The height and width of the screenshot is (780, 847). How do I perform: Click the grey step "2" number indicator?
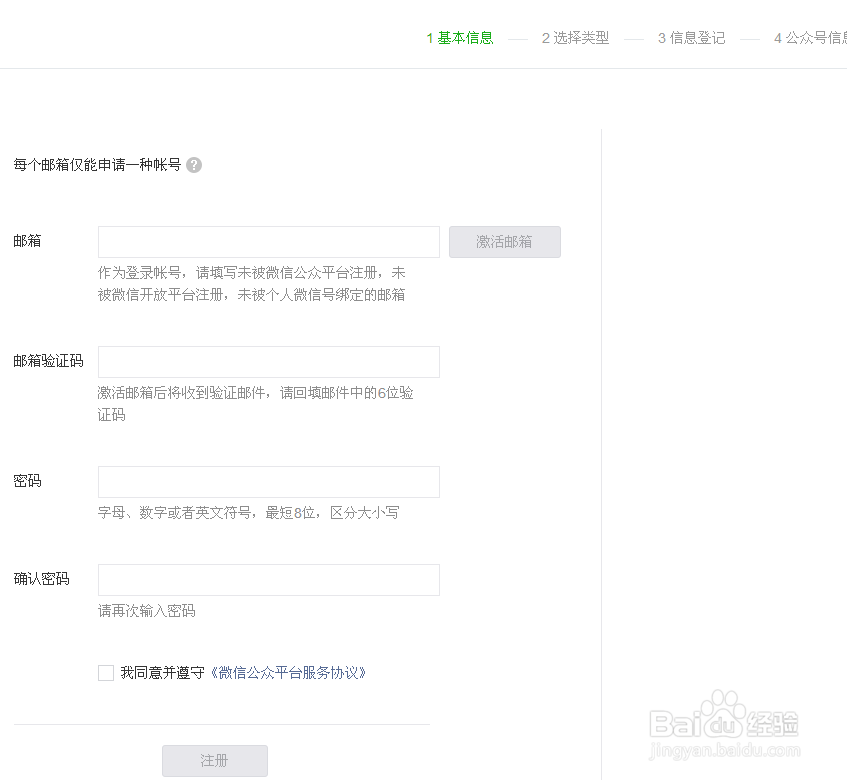tap(545, 37)
